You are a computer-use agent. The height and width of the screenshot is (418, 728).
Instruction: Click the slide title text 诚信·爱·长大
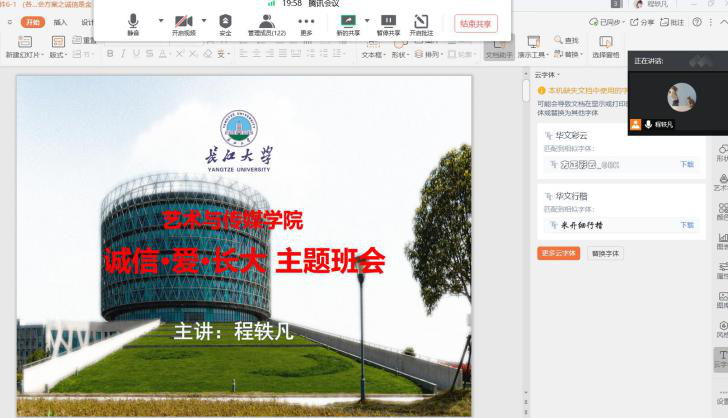point(244,261)
